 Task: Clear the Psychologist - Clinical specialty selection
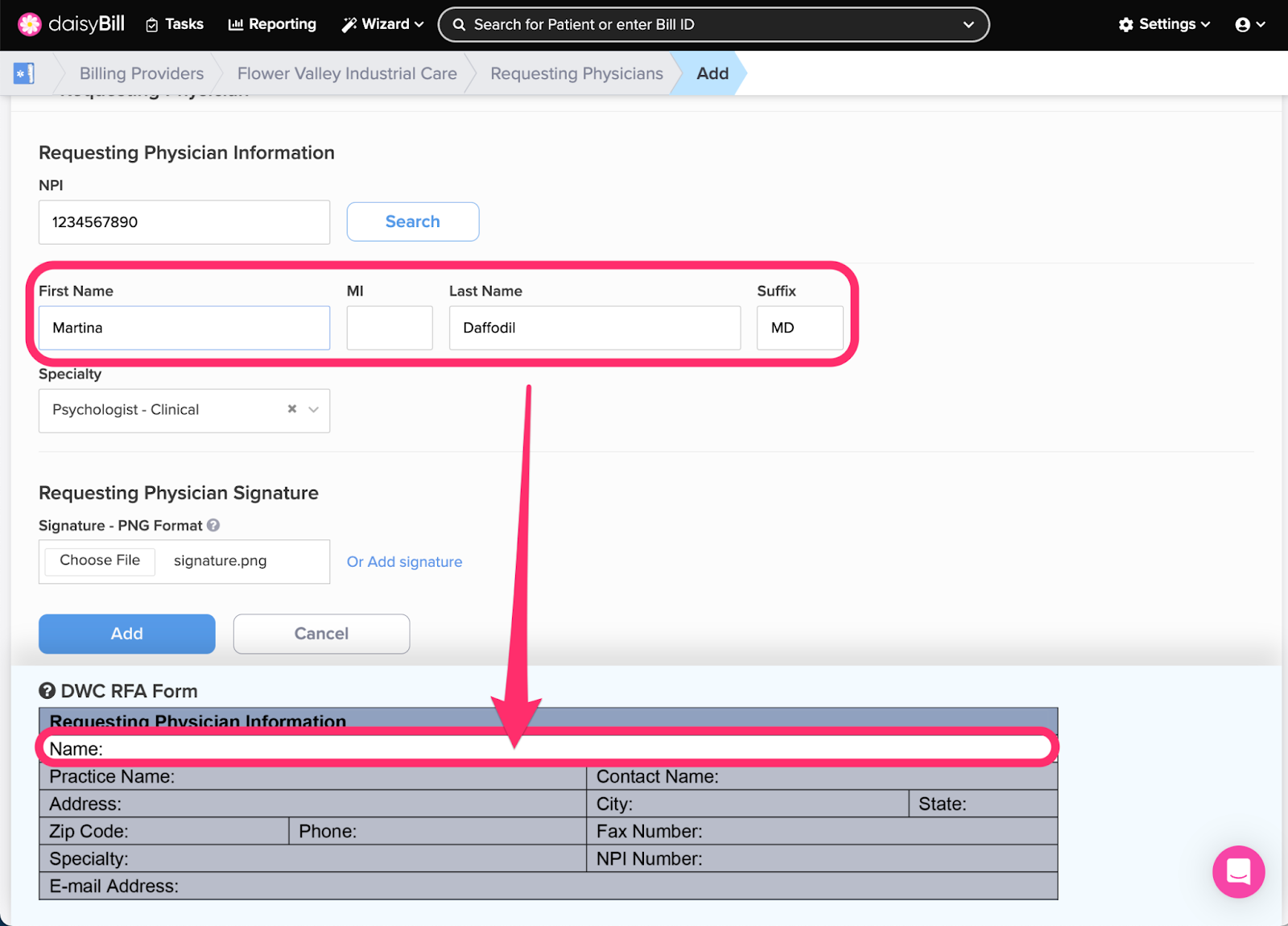pos(292,409)
